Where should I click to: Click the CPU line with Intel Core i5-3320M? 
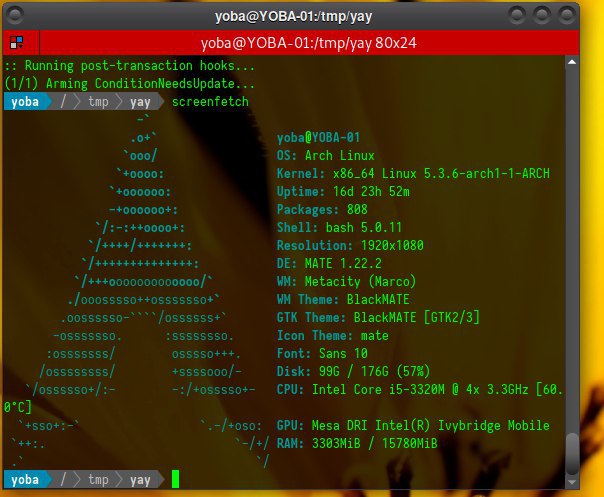[420, 390]
